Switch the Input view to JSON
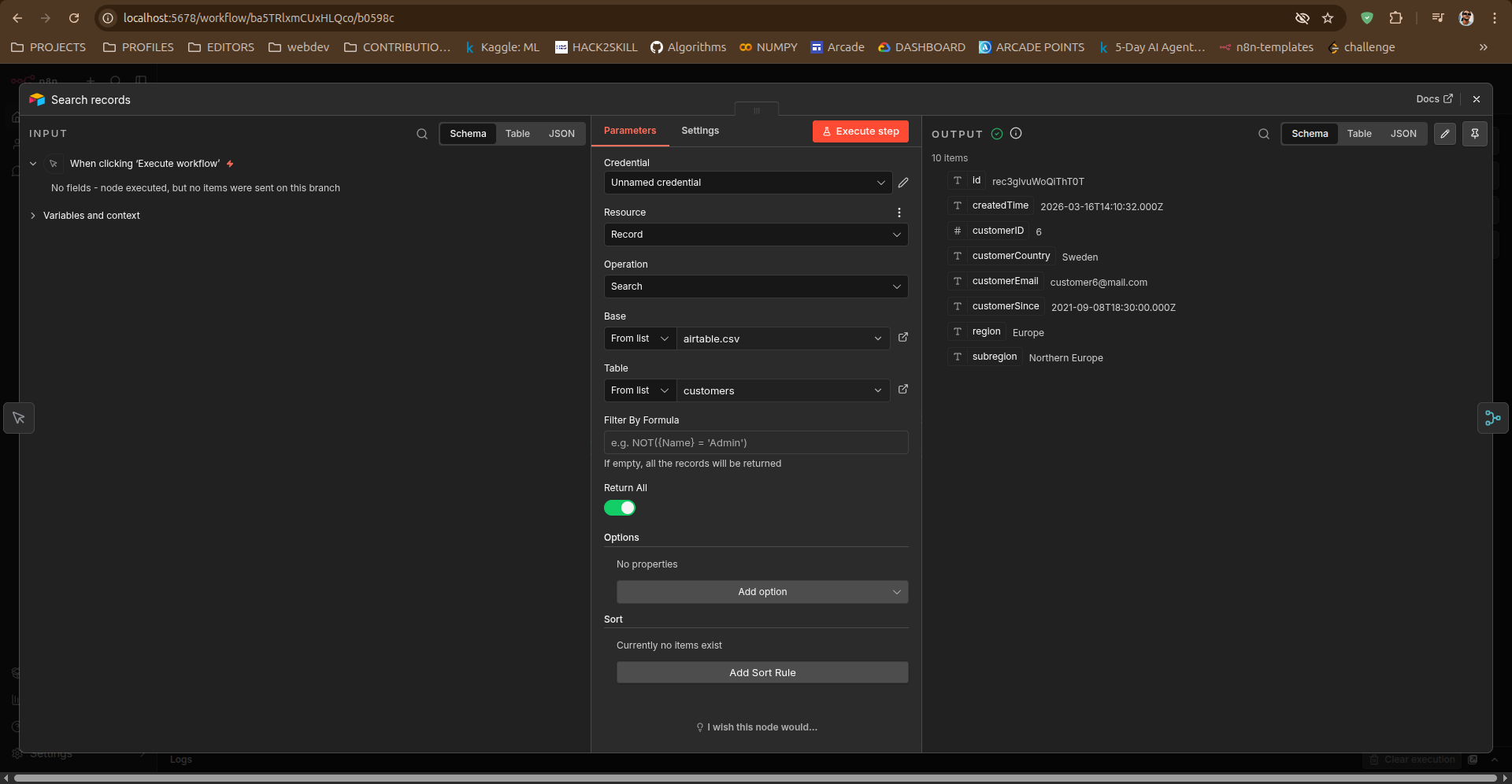1512x784 pixels. click(561, 134)
